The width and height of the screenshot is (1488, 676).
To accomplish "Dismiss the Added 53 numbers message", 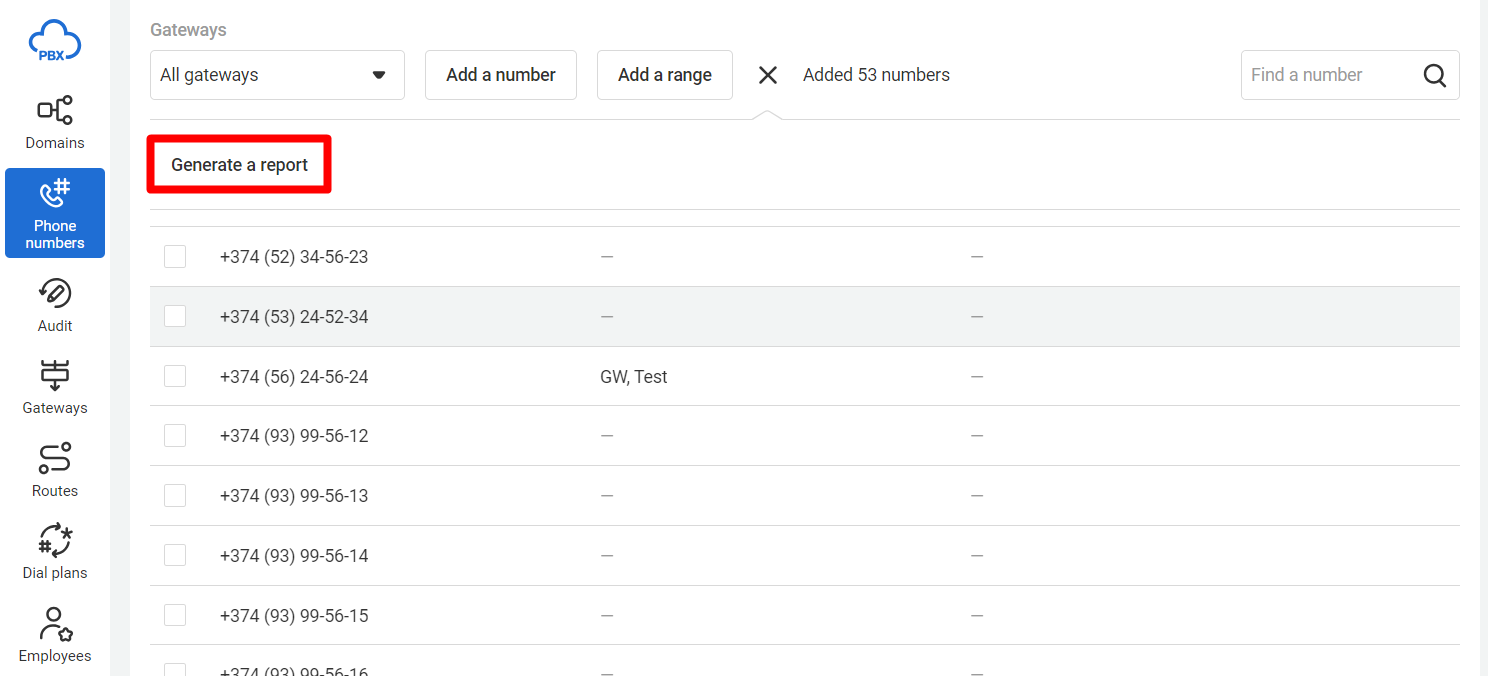I will pos(768,75).
